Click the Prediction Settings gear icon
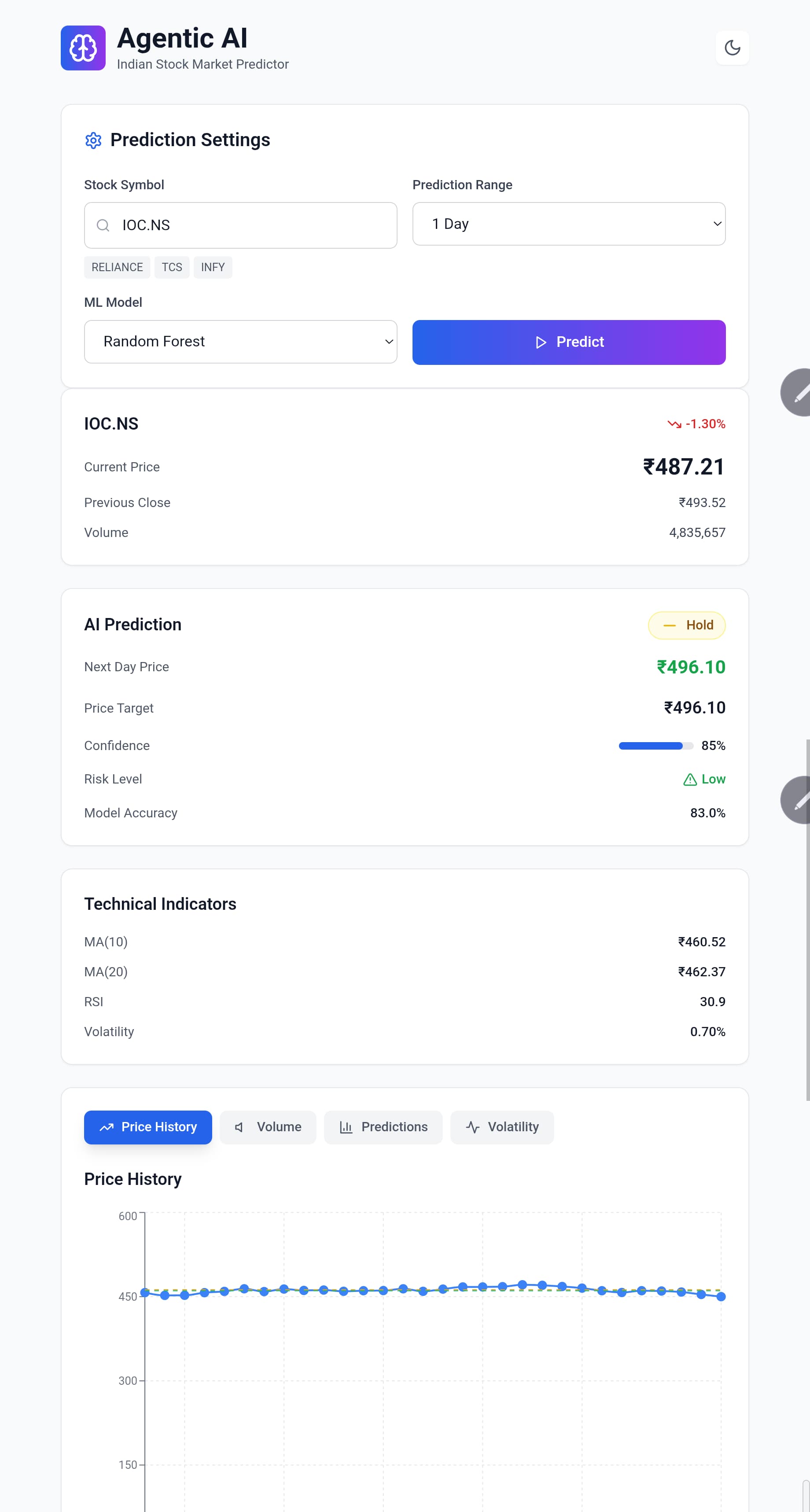Image resolution: width=810 pixels, height=1512 pixels. point(93,140)
